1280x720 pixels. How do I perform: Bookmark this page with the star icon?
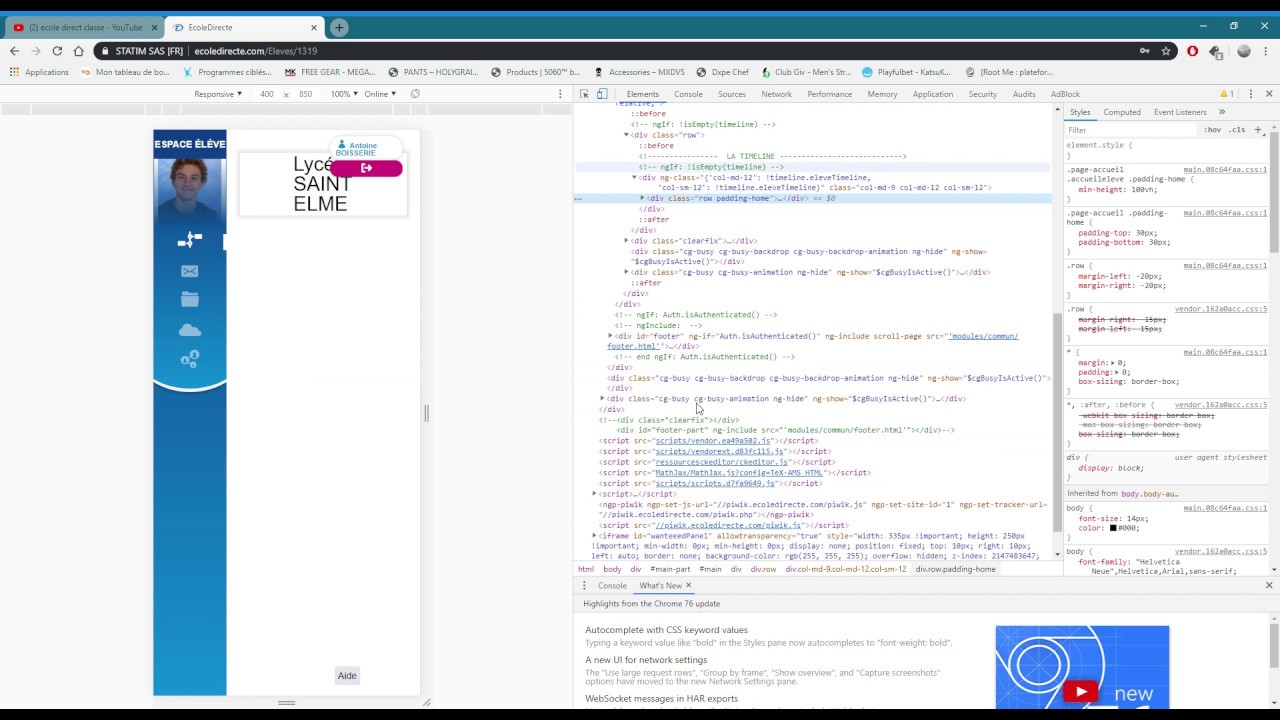(1166, 51)
